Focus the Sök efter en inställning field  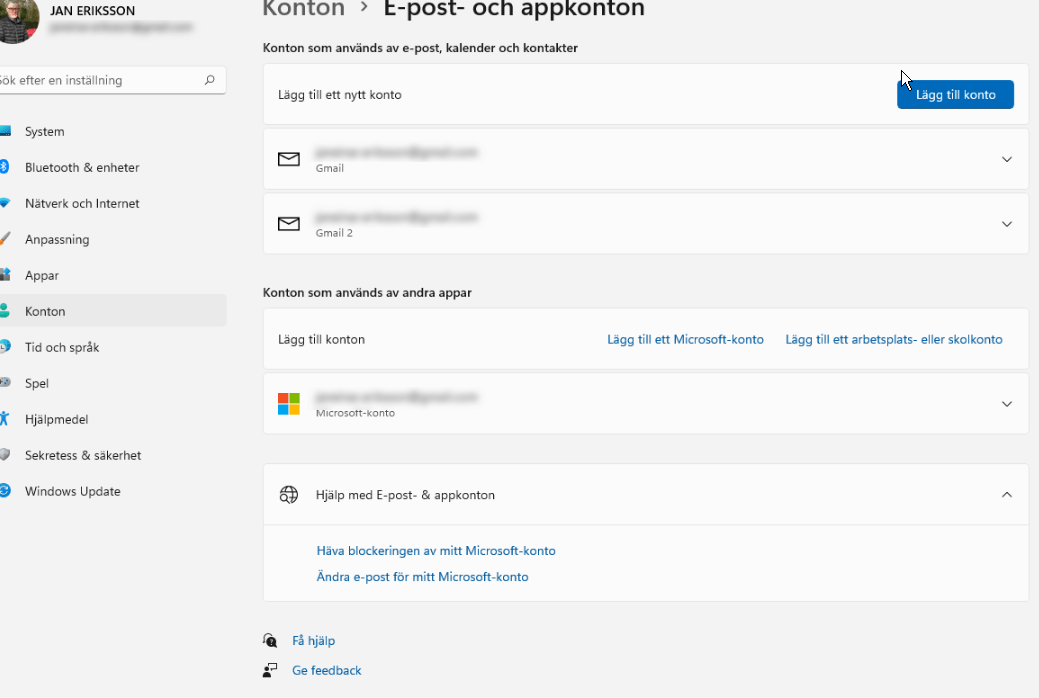click(100, 80)
